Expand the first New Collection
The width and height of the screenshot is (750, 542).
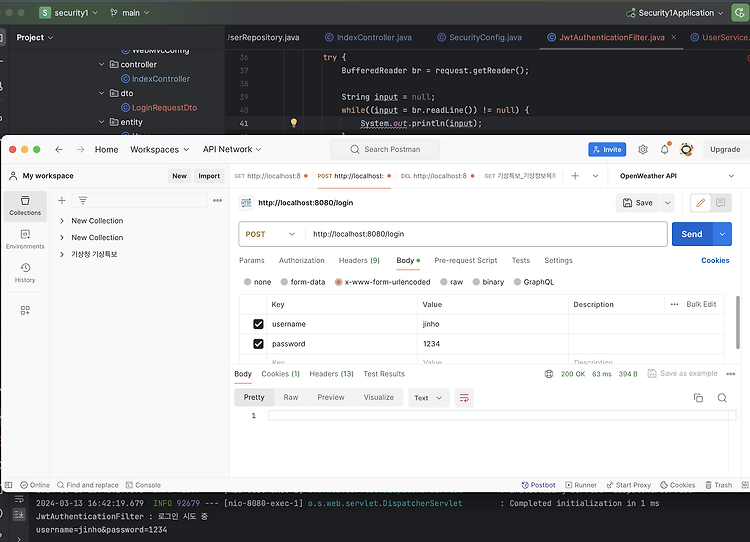pyautogui.click(x=62, y=221)
